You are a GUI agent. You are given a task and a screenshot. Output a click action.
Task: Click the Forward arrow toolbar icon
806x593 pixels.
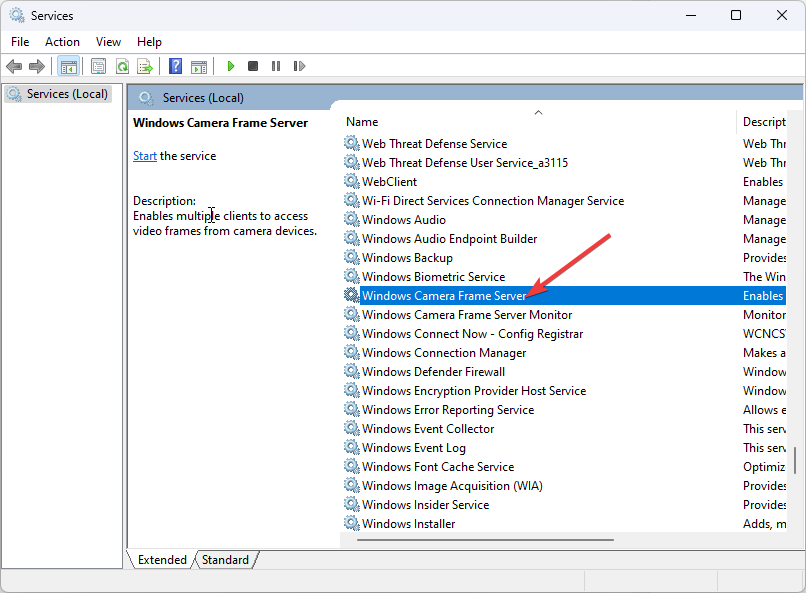click(x=37, y=66)
